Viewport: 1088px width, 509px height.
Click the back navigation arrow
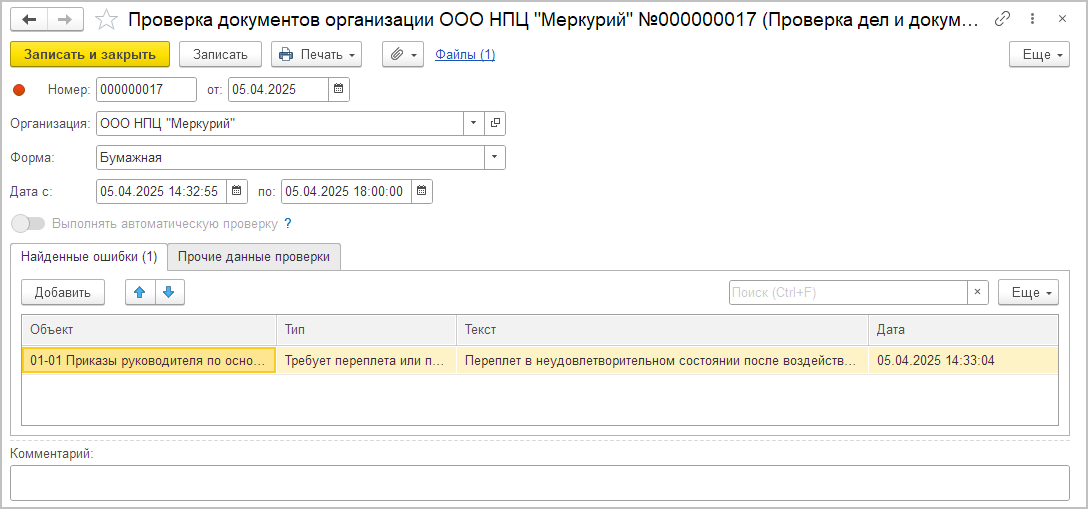click(28, 20)
